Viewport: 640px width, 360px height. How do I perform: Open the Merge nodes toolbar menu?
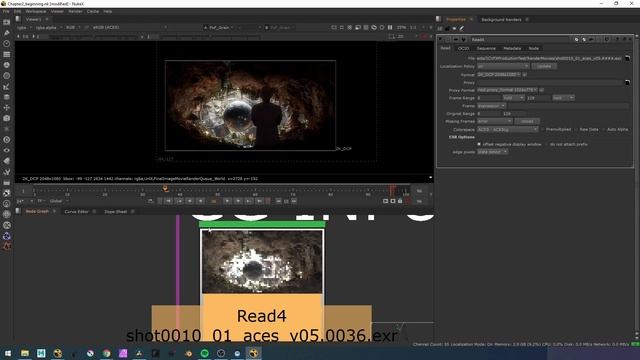7,97
